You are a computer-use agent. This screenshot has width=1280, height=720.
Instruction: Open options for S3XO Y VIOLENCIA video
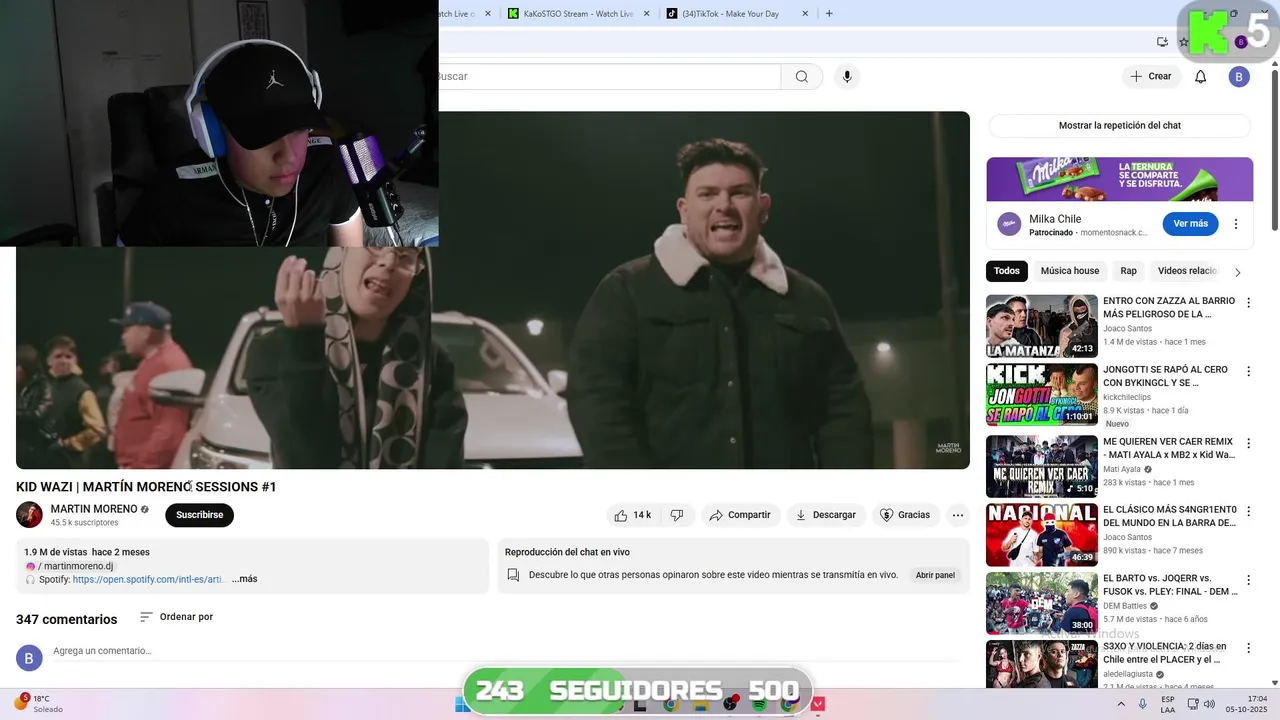[1248, 649]
